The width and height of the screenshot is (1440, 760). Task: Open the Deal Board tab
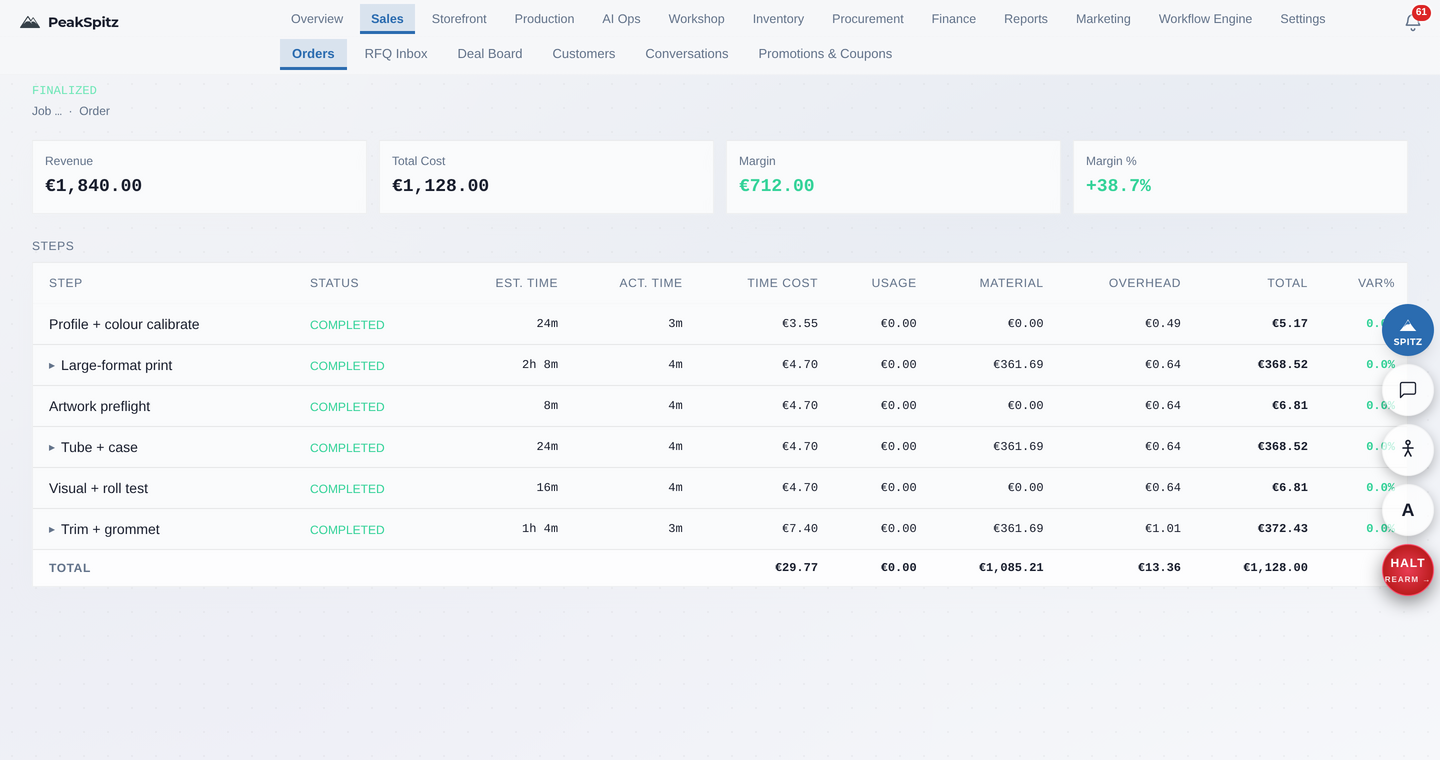pyautogui.click(x=490, y=54)
